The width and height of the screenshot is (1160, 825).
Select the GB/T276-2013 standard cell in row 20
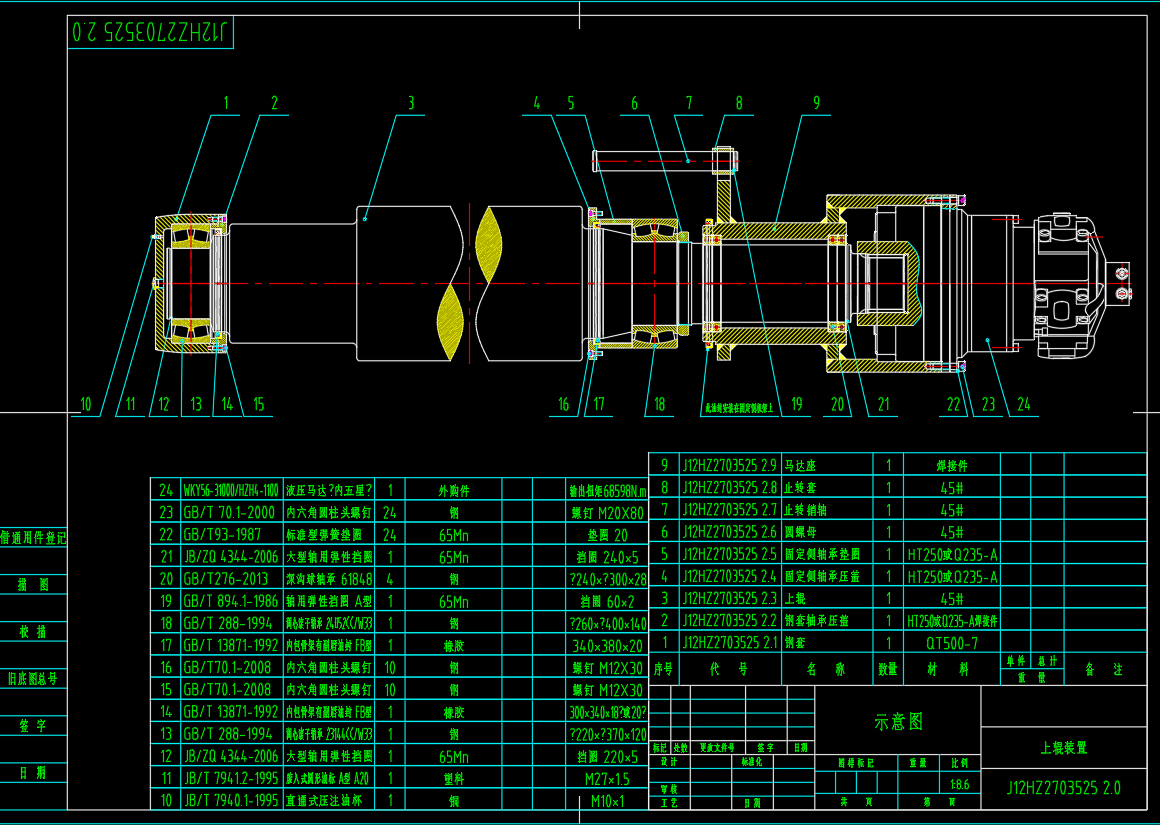click(226, 578)
